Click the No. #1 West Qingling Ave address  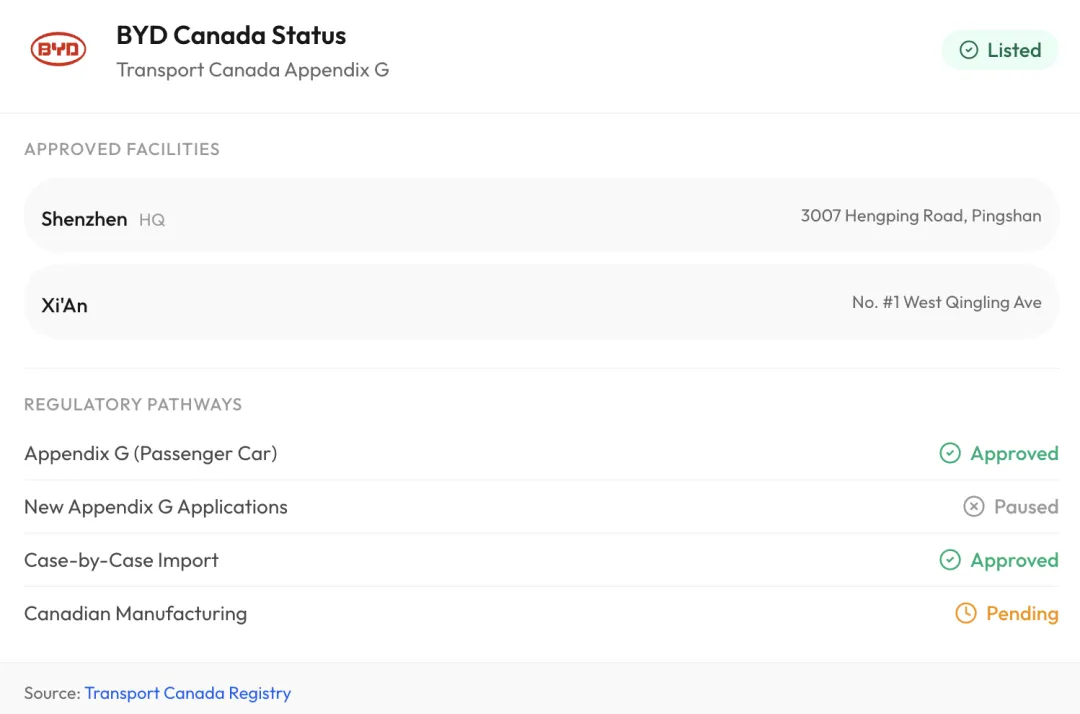(x=947, y=303)
